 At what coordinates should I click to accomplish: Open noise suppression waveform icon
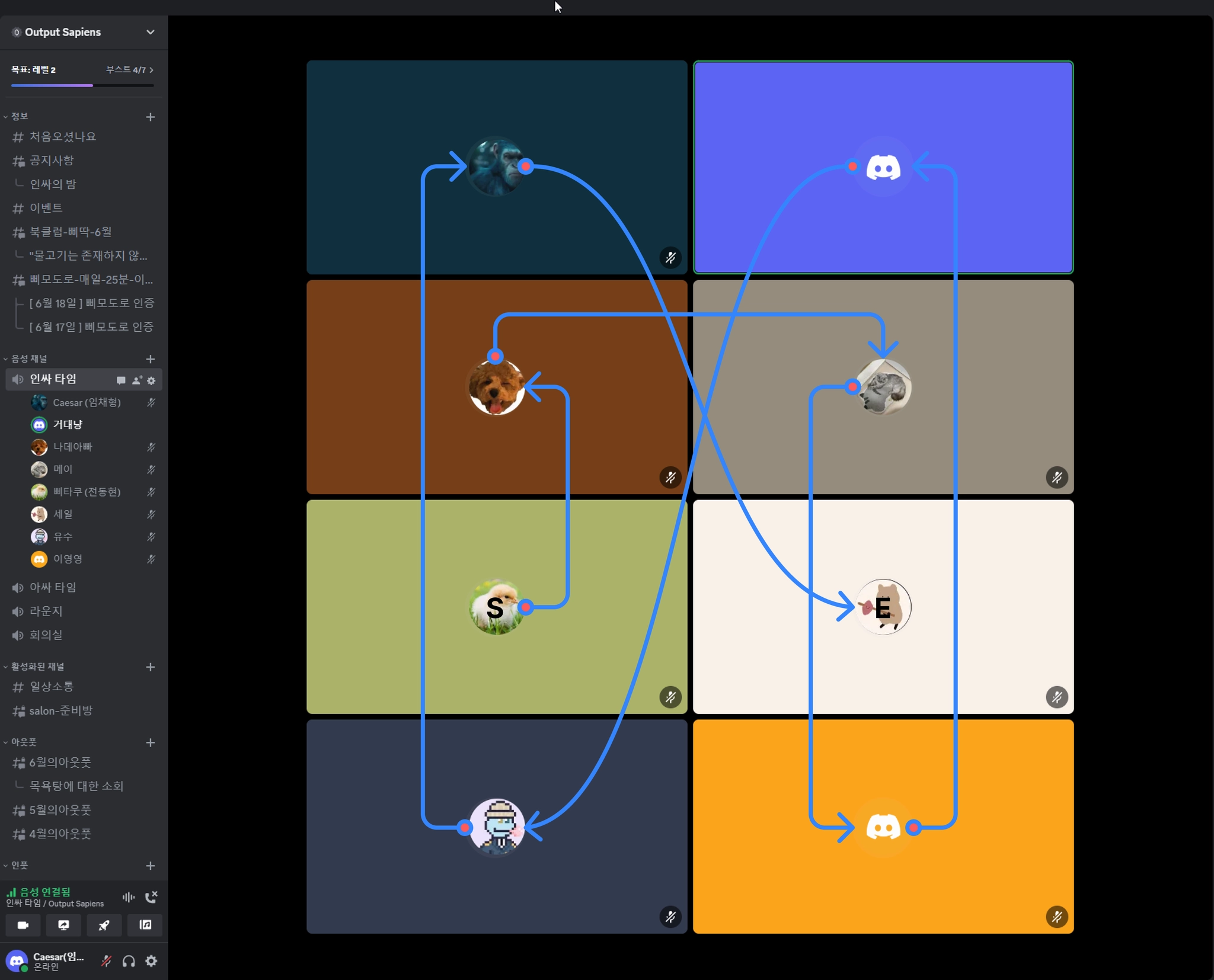point(129,897)
